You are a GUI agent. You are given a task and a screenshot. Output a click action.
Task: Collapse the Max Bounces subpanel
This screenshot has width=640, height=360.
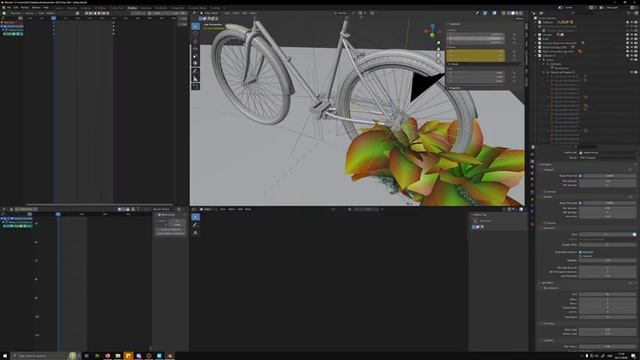pos(550,288)
